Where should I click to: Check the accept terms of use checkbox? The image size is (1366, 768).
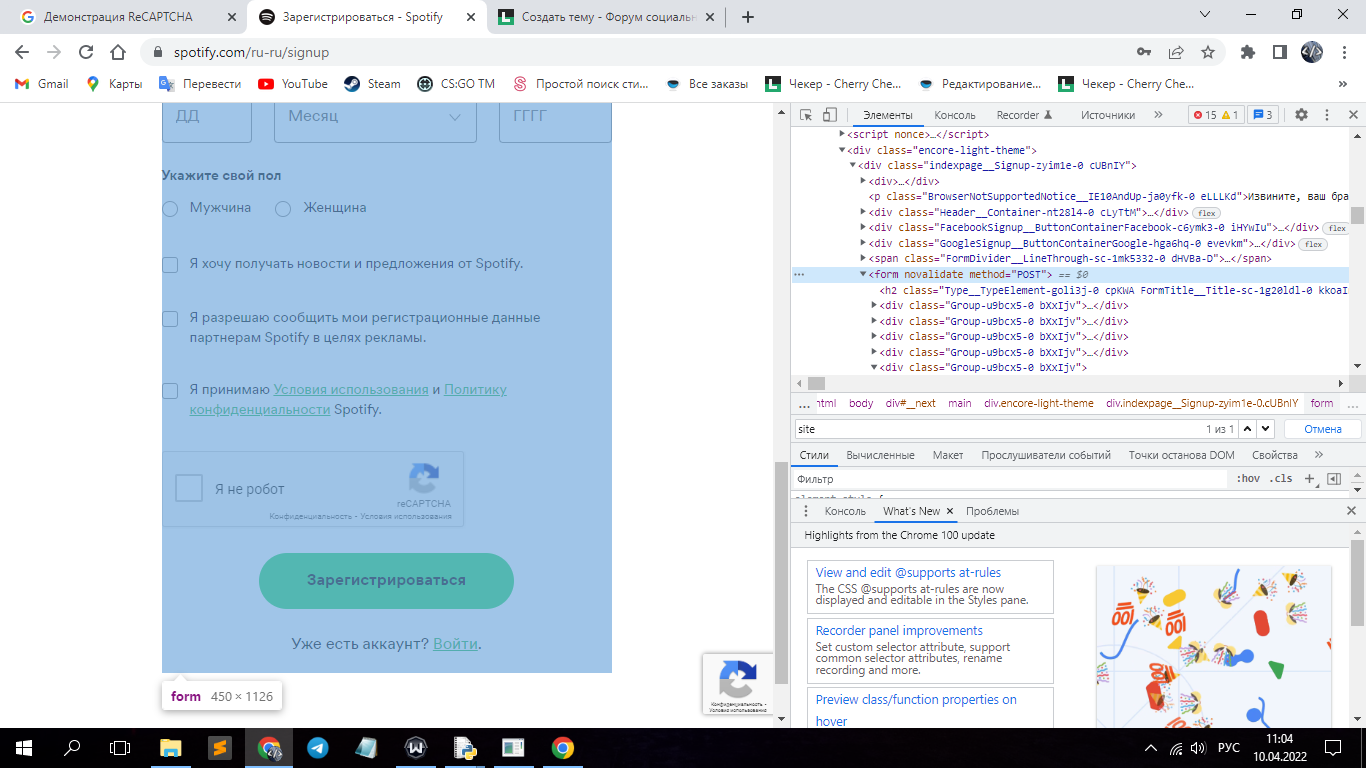[170, 391]
